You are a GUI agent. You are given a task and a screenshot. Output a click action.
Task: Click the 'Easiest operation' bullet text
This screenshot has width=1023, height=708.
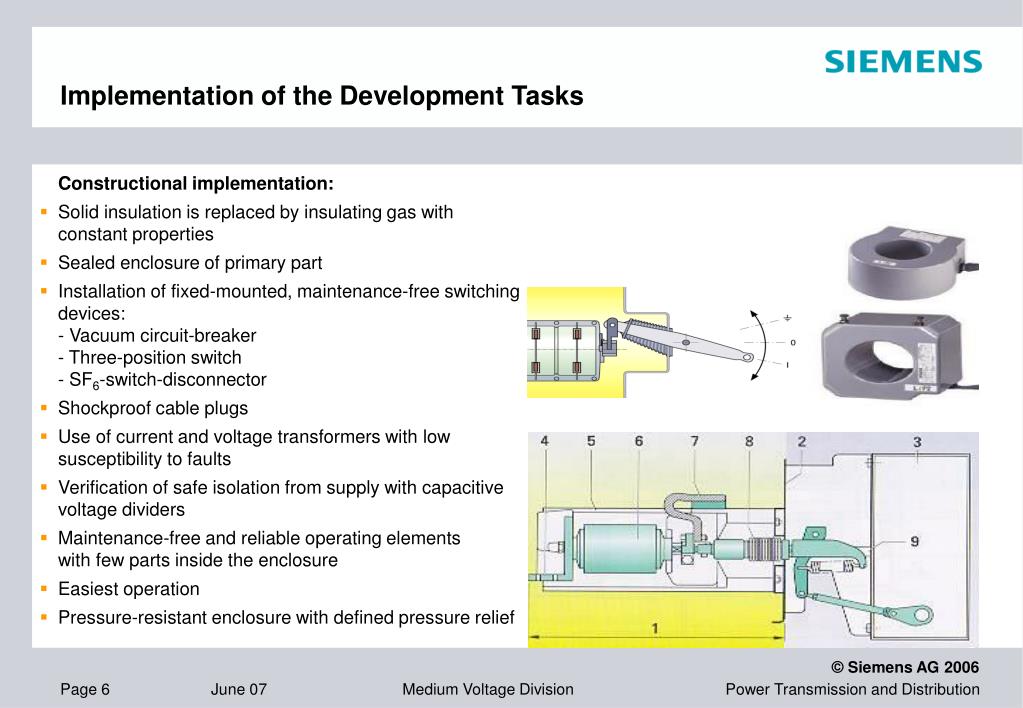tap(129, 589)
